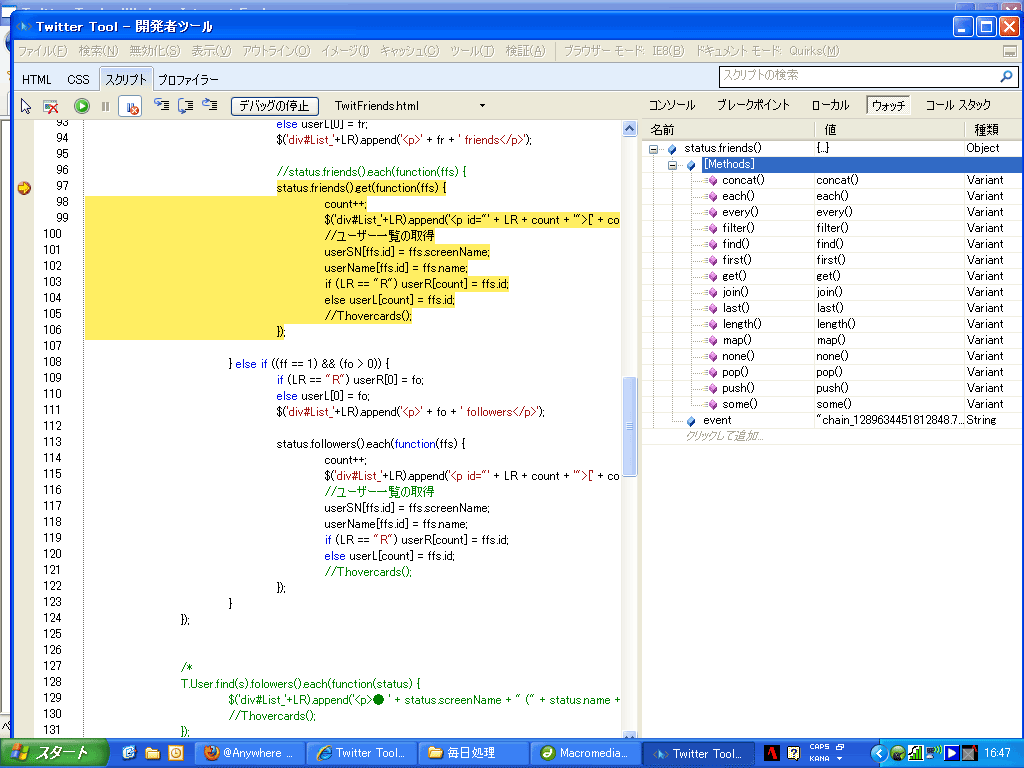
Task: Select the event watch entry
Action: (832, 421)
